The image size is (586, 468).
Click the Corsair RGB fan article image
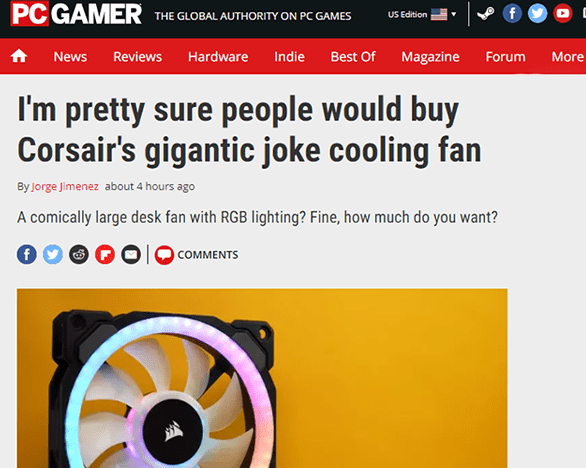(x=262, y=378)
